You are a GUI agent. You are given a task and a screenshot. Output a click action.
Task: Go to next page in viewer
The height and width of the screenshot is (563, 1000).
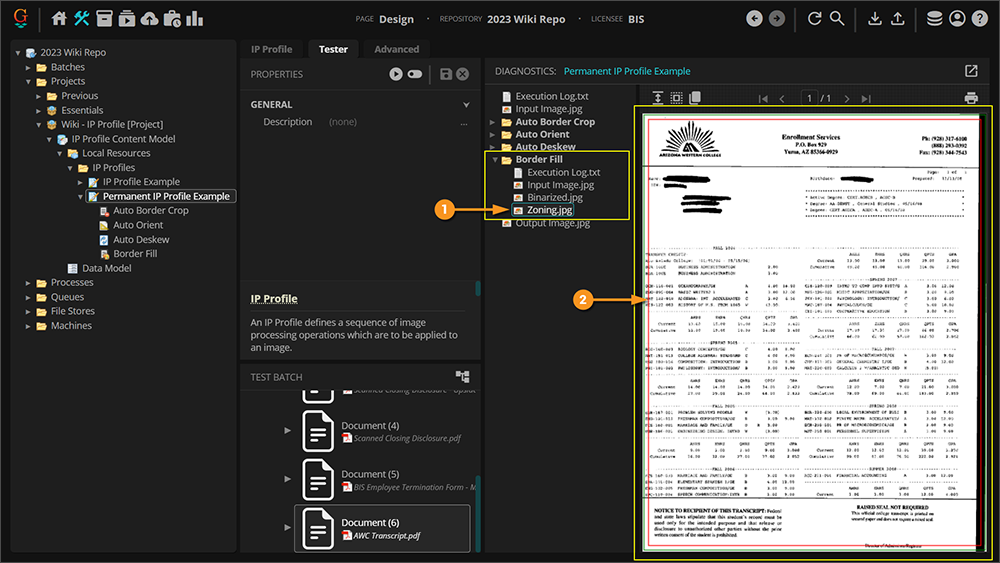click(847, 99)
